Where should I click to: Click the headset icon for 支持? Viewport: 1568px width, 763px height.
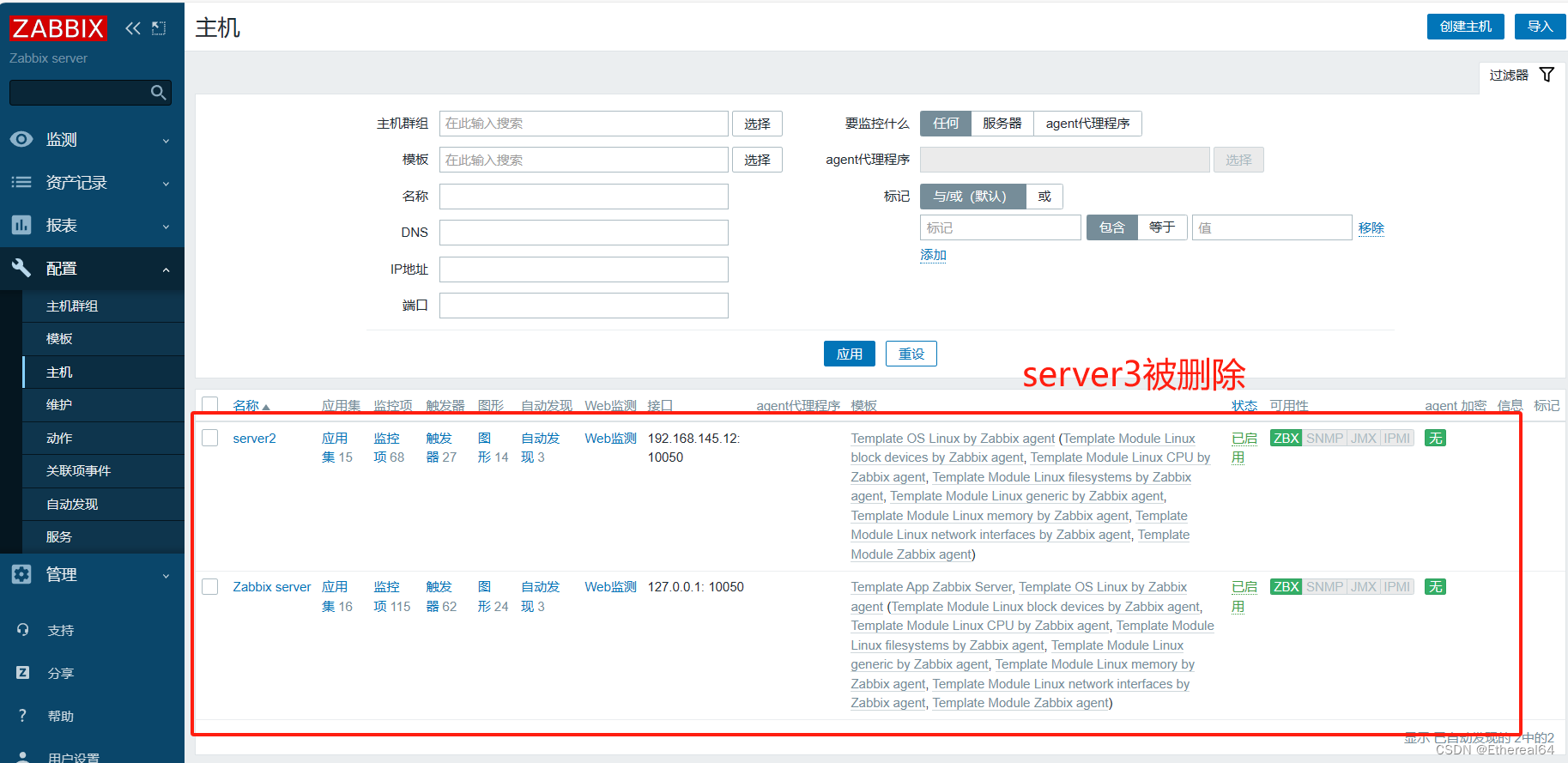pos(22,630)
